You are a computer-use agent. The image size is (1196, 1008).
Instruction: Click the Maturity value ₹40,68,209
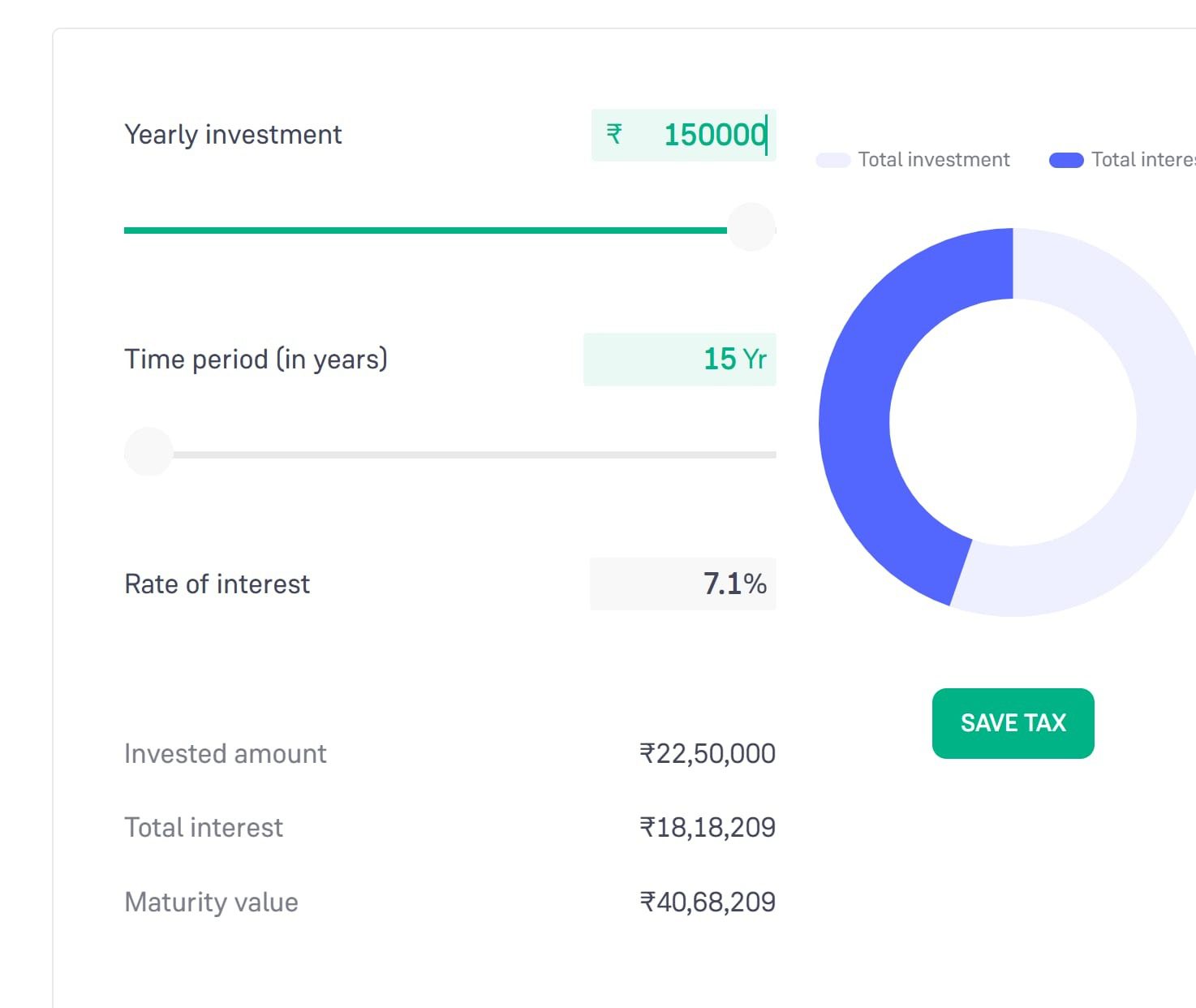[708, 902]
